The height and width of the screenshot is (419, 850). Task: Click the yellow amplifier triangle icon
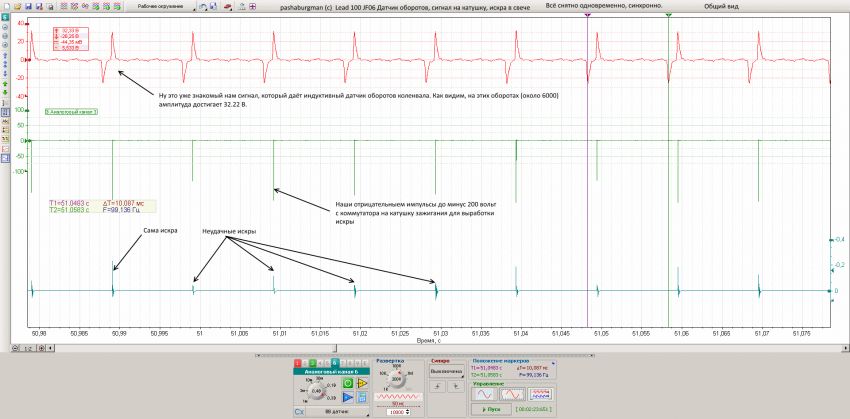click(x=362, y=383)
